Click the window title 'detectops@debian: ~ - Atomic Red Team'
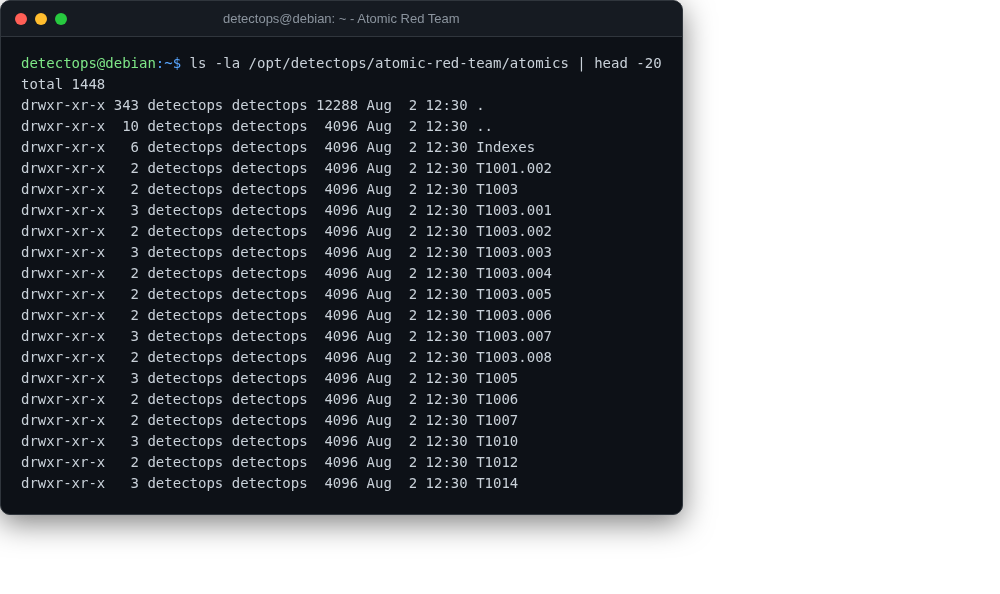 tap(341, 19)
